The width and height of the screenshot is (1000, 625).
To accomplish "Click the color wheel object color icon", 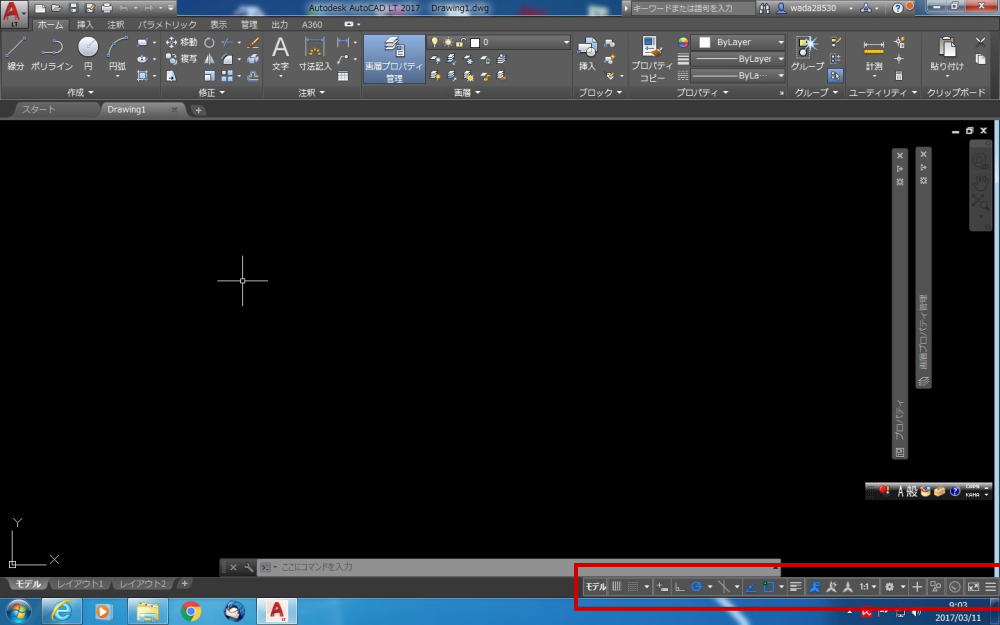I will (x=683, y=42).
